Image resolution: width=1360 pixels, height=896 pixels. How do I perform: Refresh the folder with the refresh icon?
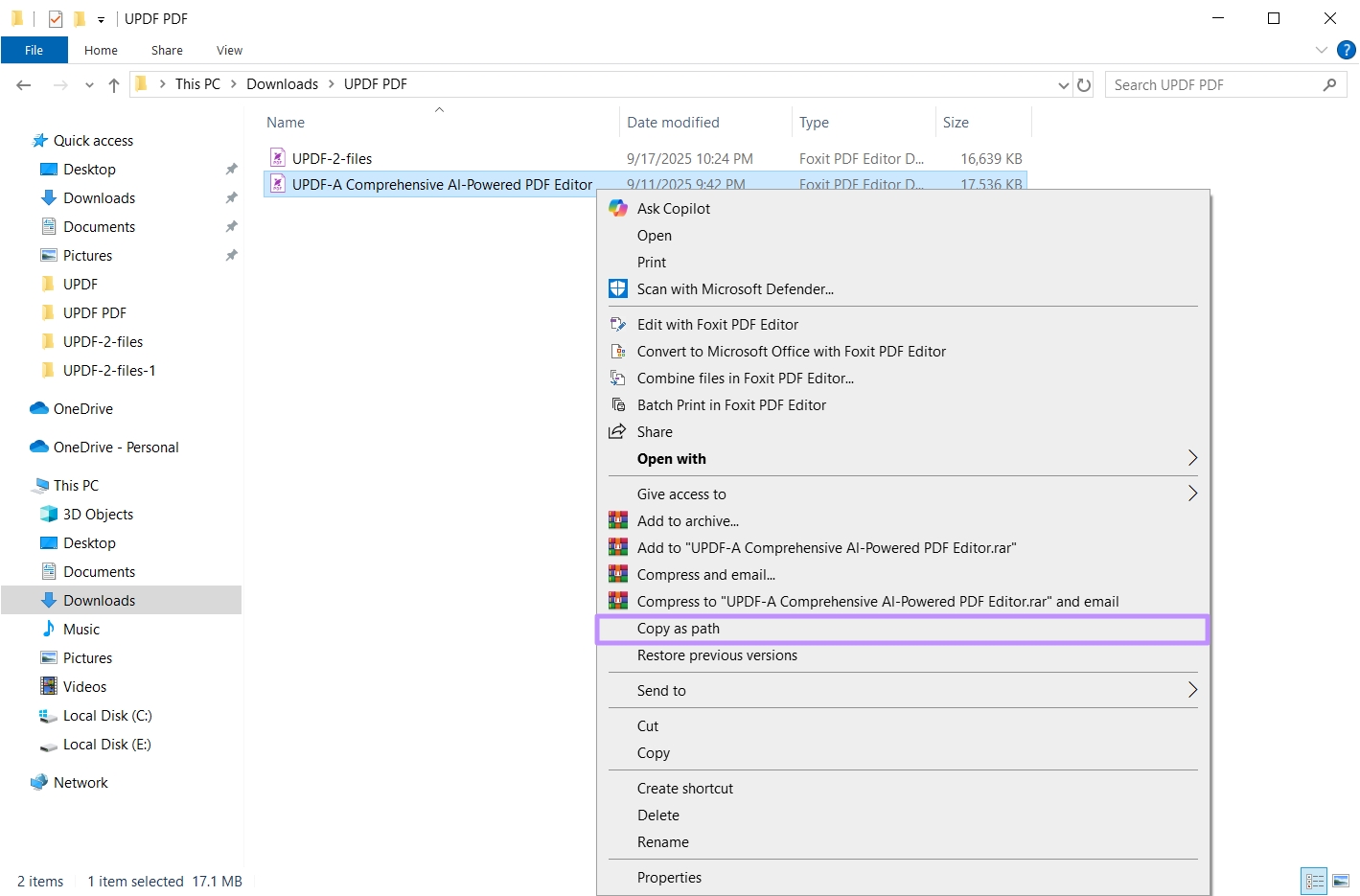(1084, 84)
